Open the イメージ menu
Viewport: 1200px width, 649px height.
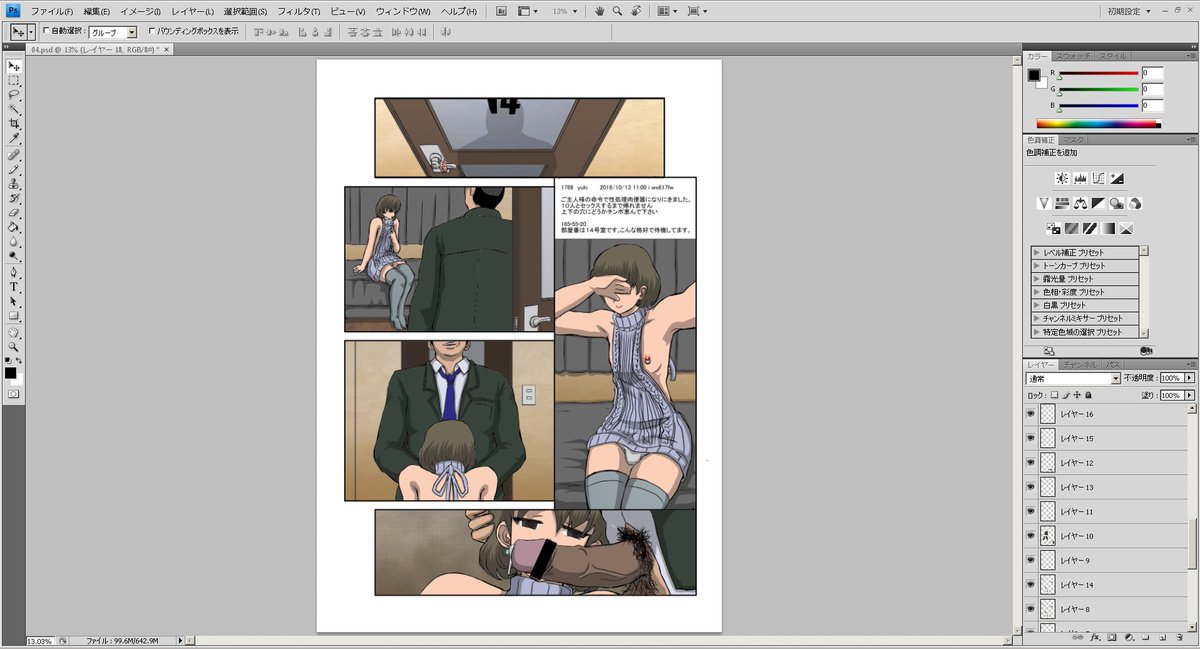(141, 11)
